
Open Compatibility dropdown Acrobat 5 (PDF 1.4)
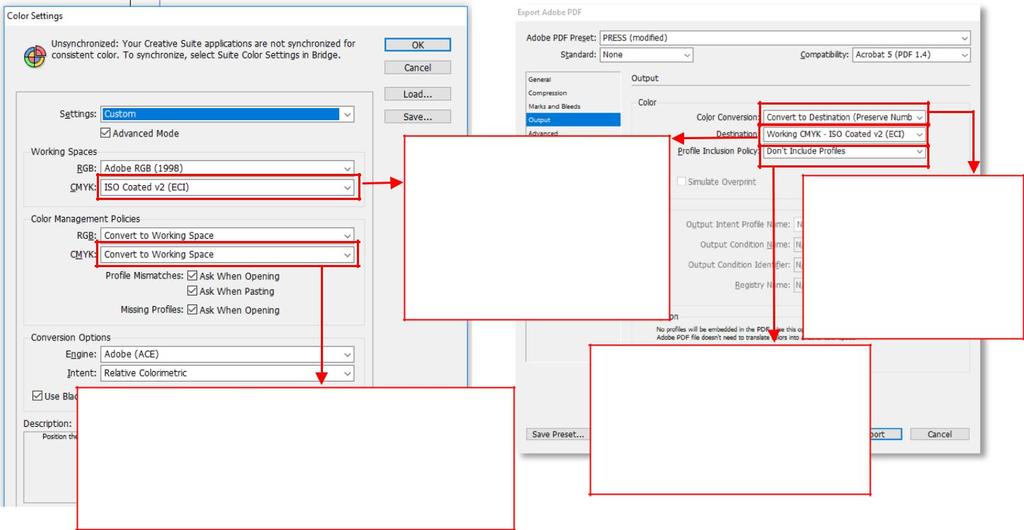(911, 55)
